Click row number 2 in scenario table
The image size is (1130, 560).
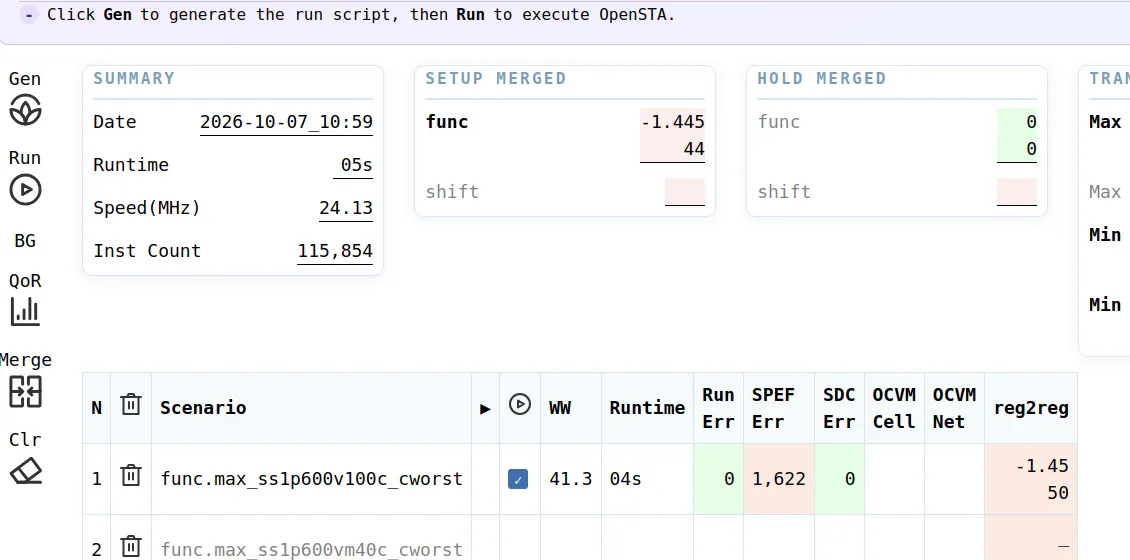(97, 550)
